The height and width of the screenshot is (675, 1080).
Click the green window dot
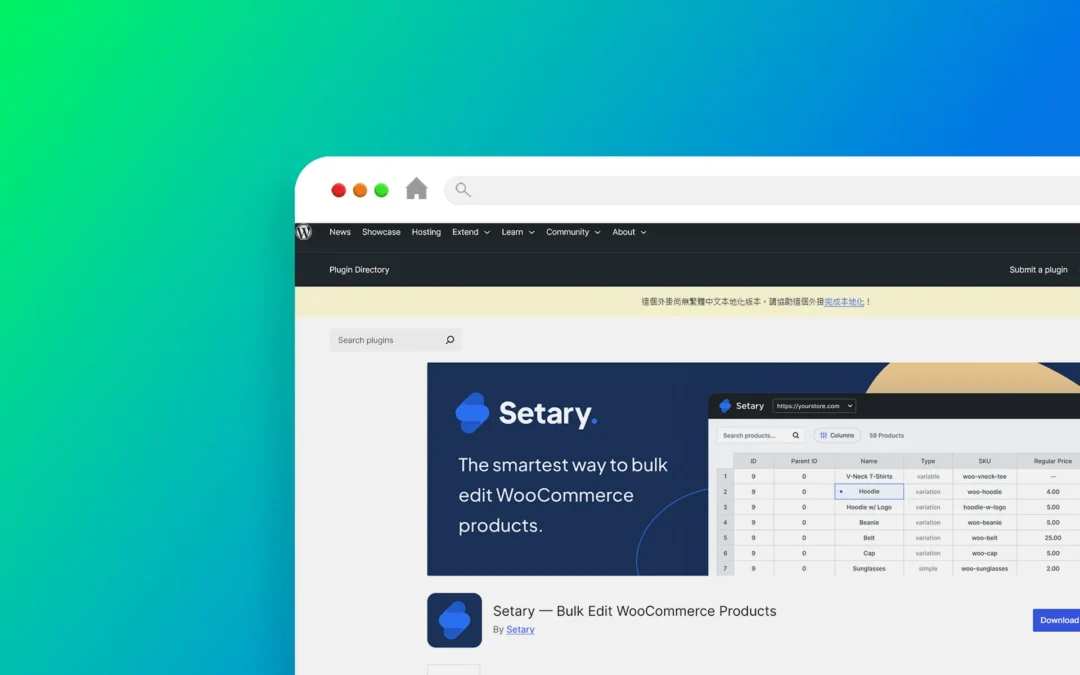[381, 190]
